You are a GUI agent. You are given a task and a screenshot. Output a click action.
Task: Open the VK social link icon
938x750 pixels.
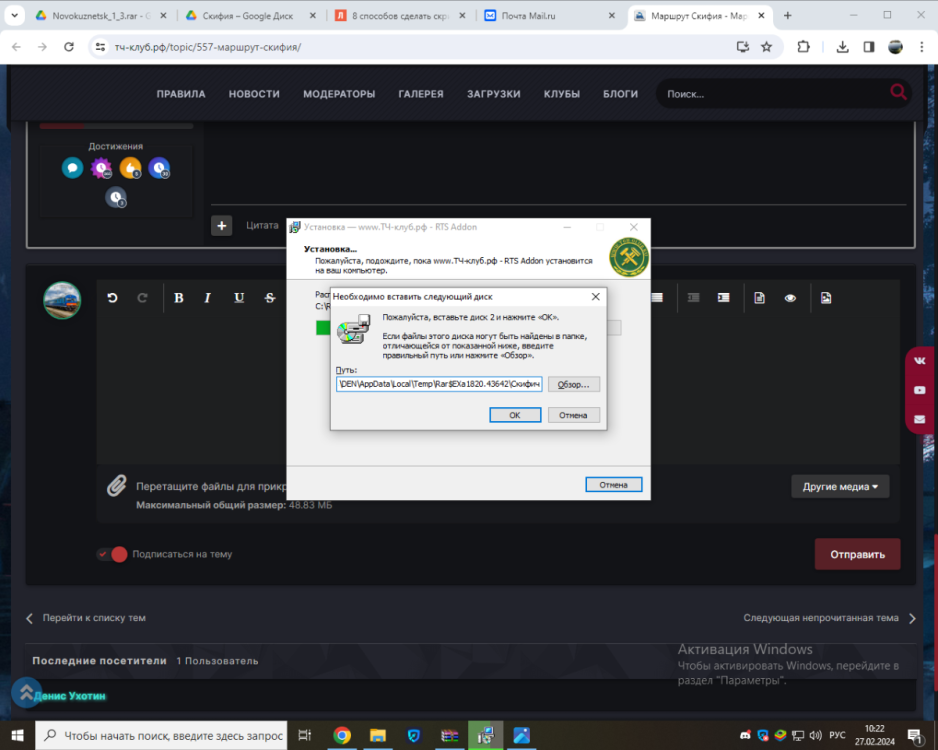pyautogui.click(x=919, y=361)
